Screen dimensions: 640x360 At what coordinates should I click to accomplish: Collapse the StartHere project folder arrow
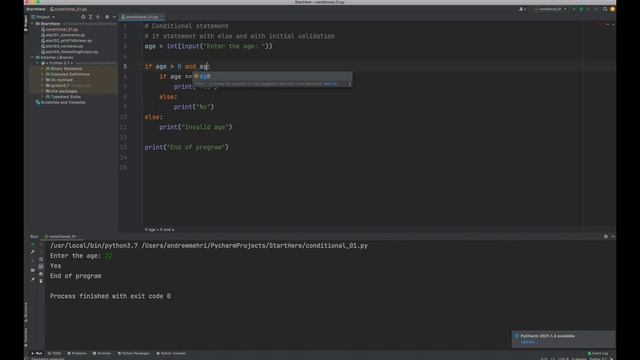click(32, 24)
